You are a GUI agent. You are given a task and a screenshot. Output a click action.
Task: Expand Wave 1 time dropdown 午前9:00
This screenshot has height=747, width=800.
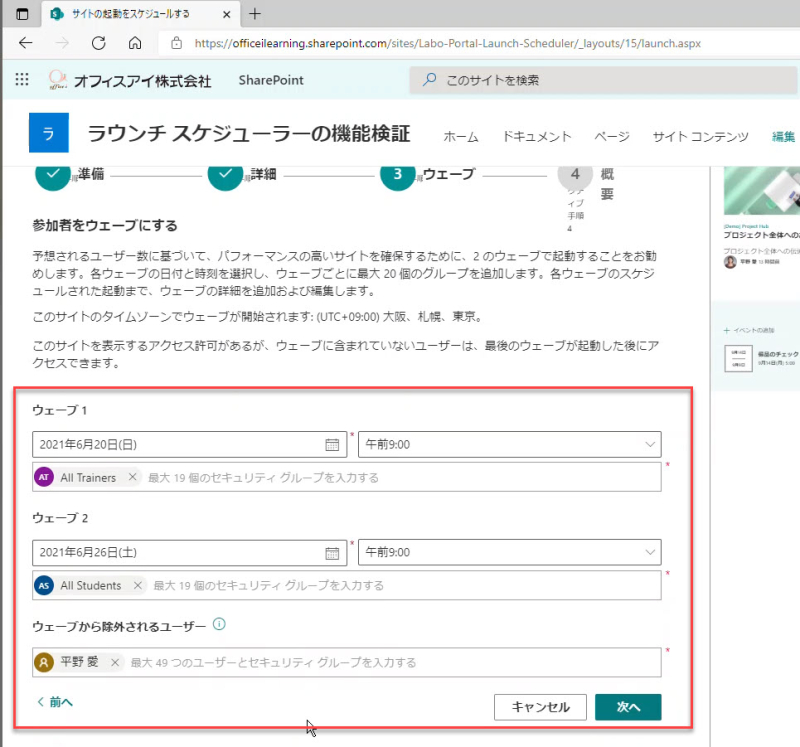(510, 444)
